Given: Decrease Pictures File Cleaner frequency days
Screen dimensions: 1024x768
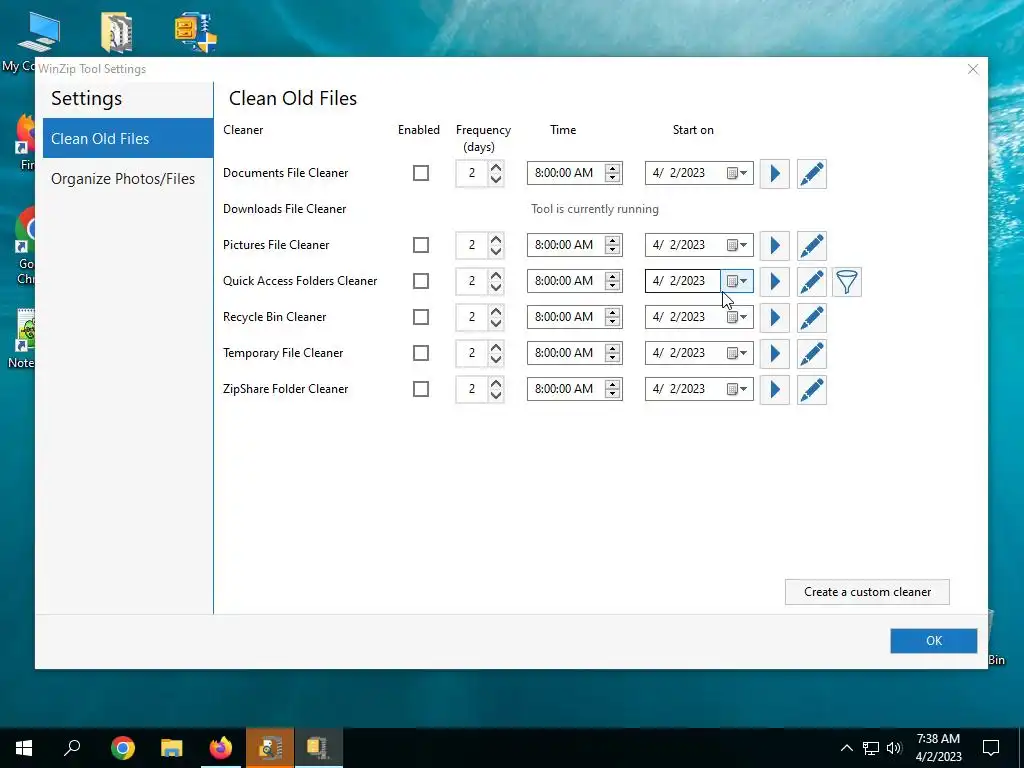Looking at the screenshot, I should (496, 251).
